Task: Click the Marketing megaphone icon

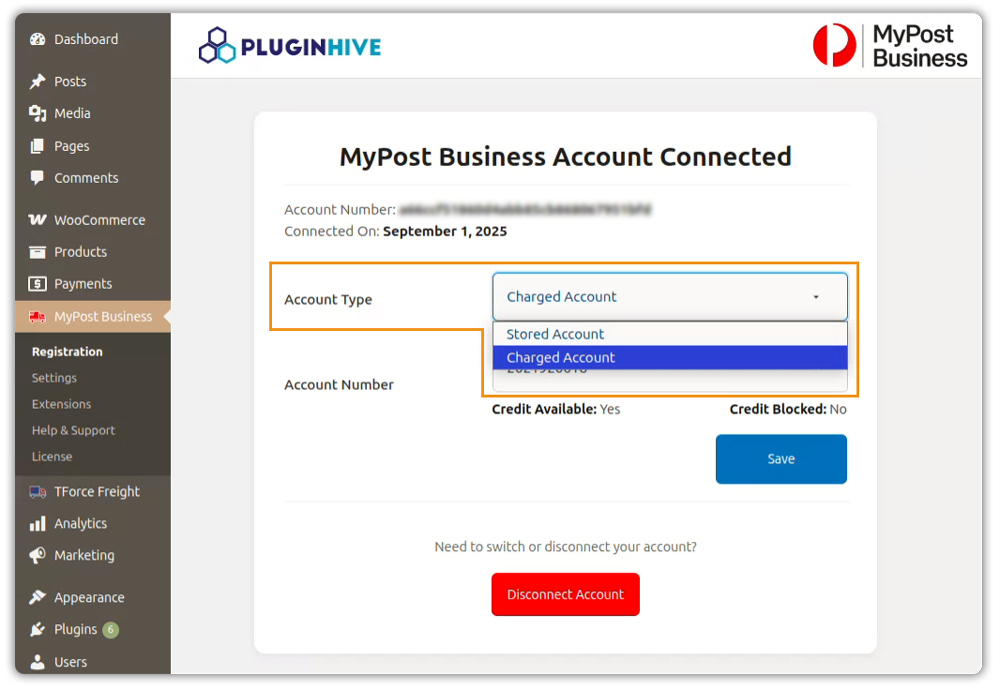Action: [38, 555]
